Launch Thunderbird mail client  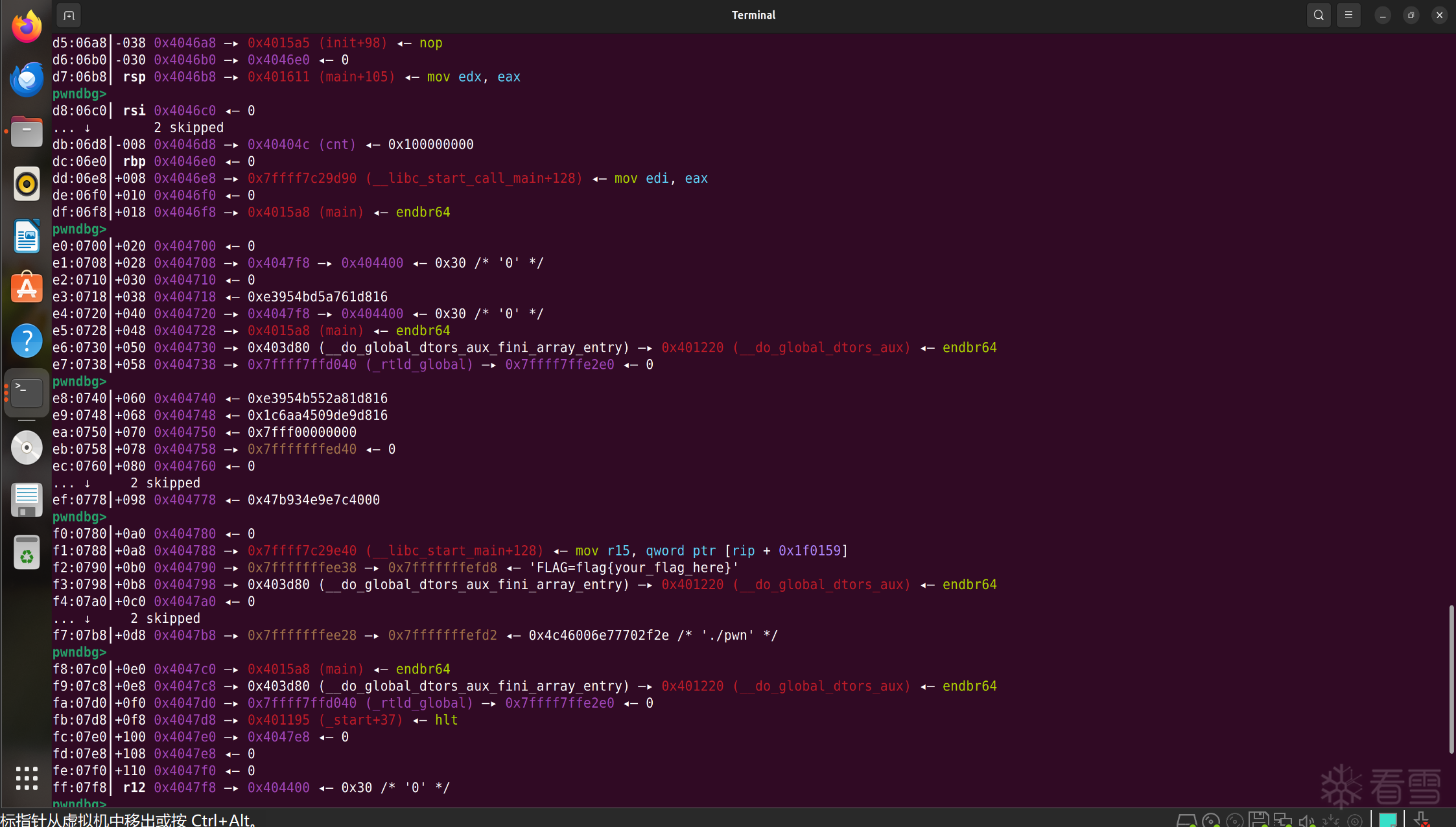point(27,79)
